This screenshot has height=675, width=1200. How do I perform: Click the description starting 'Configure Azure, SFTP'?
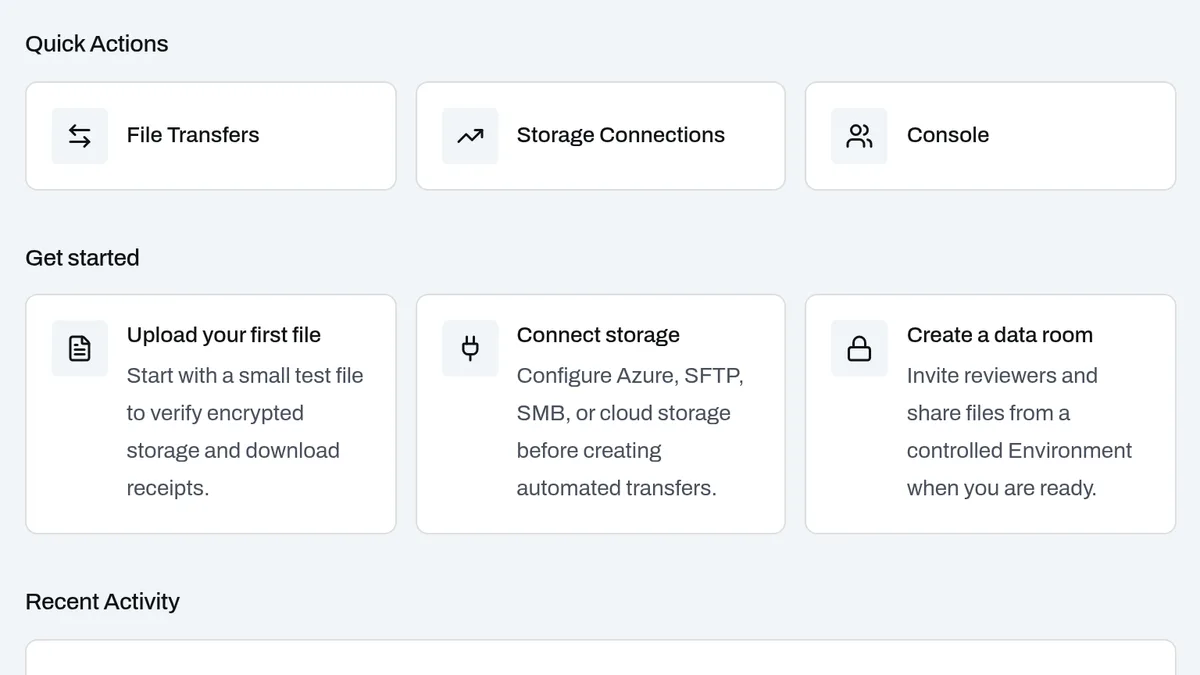point(630,432)
